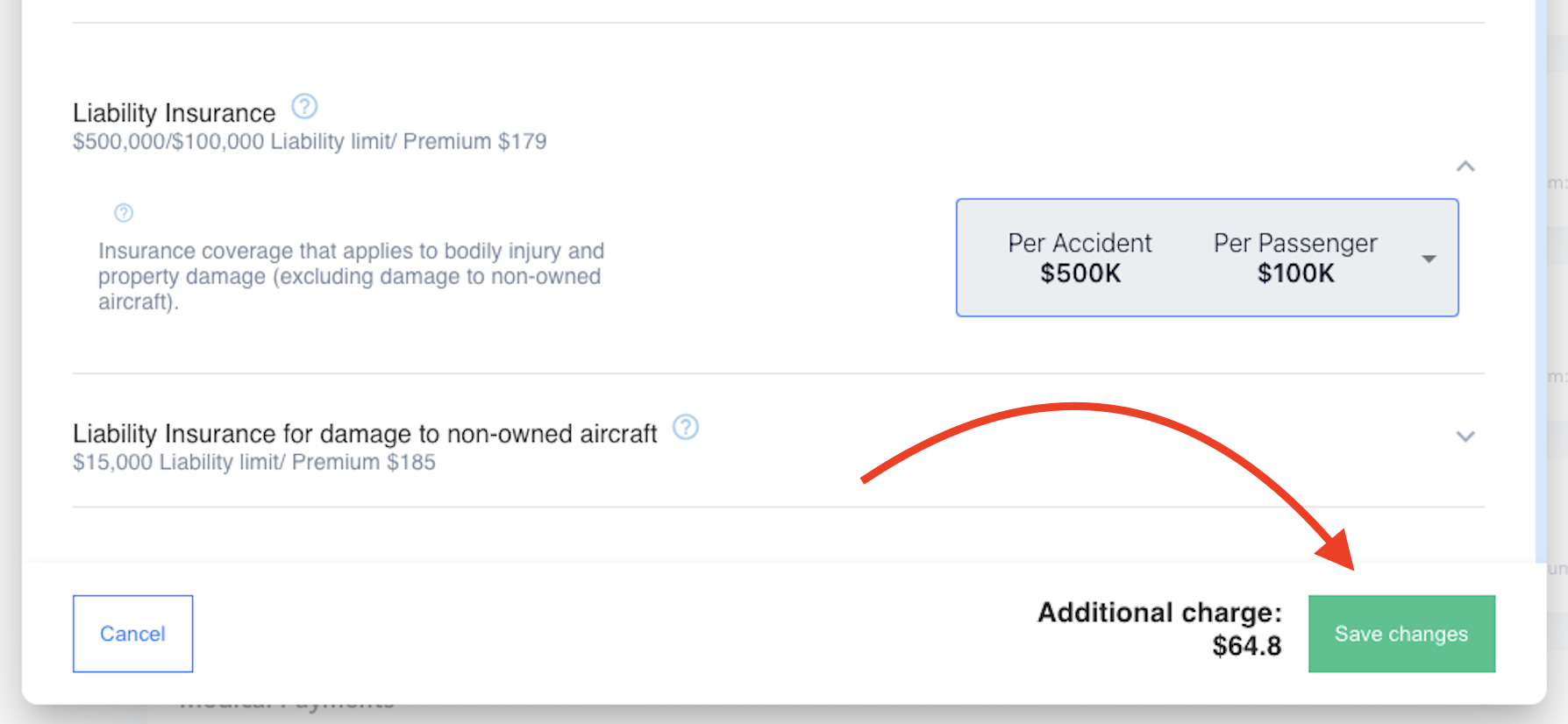Open help icon beside non-owned aircraft title

[x=686, y=427]
